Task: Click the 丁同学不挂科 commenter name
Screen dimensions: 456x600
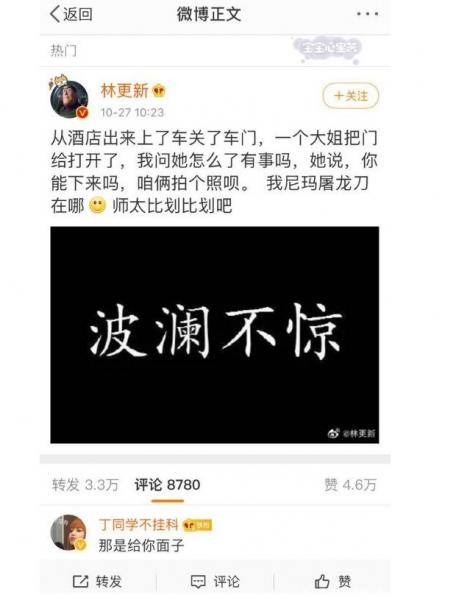Action: [x=138, y=525]
